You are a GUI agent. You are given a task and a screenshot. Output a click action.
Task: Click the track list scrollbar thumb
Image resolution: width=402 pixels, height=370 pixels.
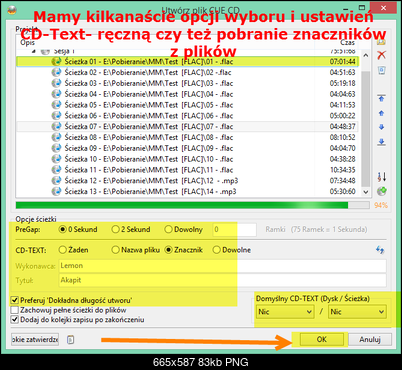366,128
